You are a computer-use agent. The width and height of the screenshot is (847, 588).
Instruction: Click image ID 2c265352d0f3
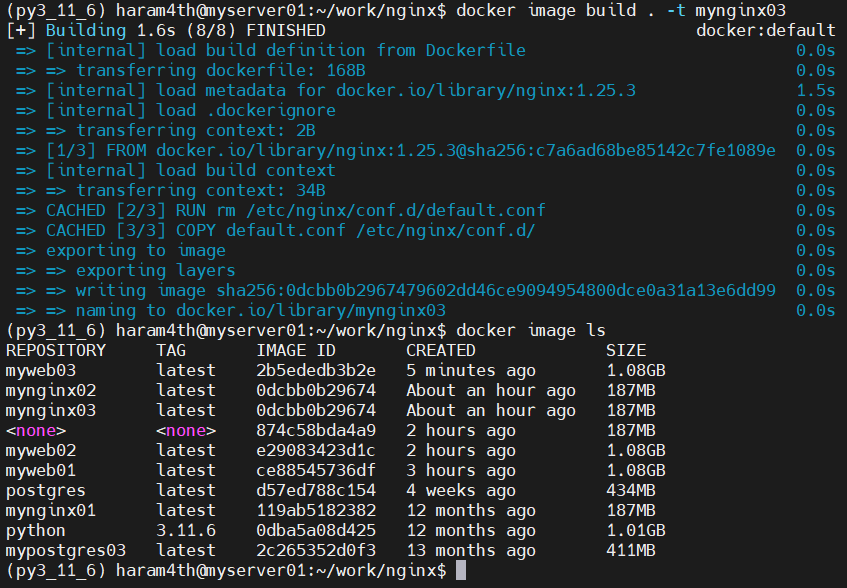(x=316, y=550)
